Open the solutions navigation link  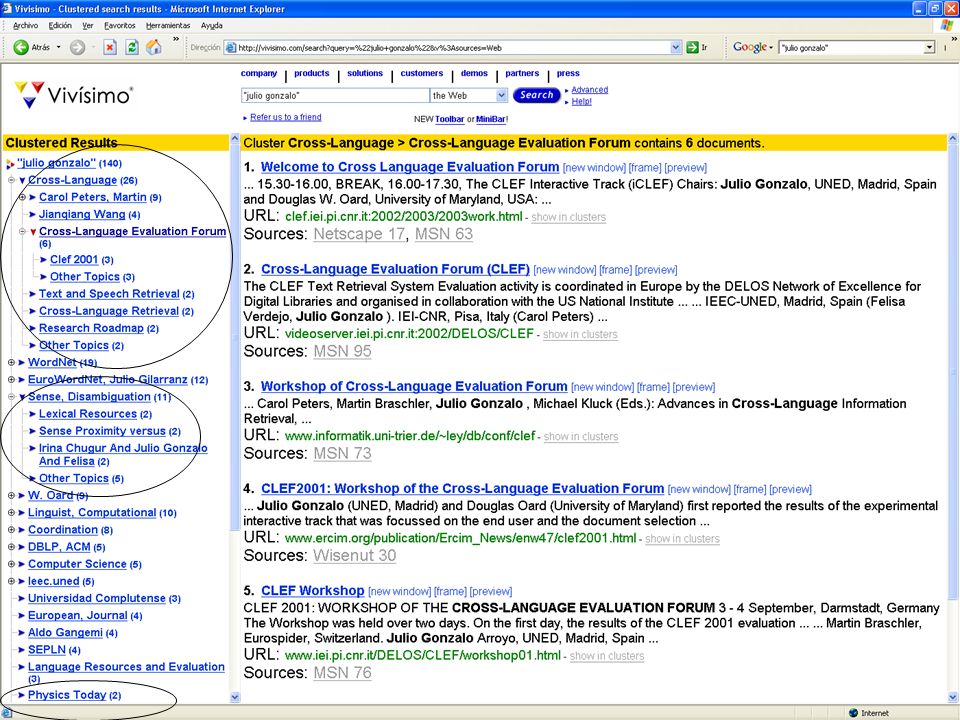(x=365, y=73)
